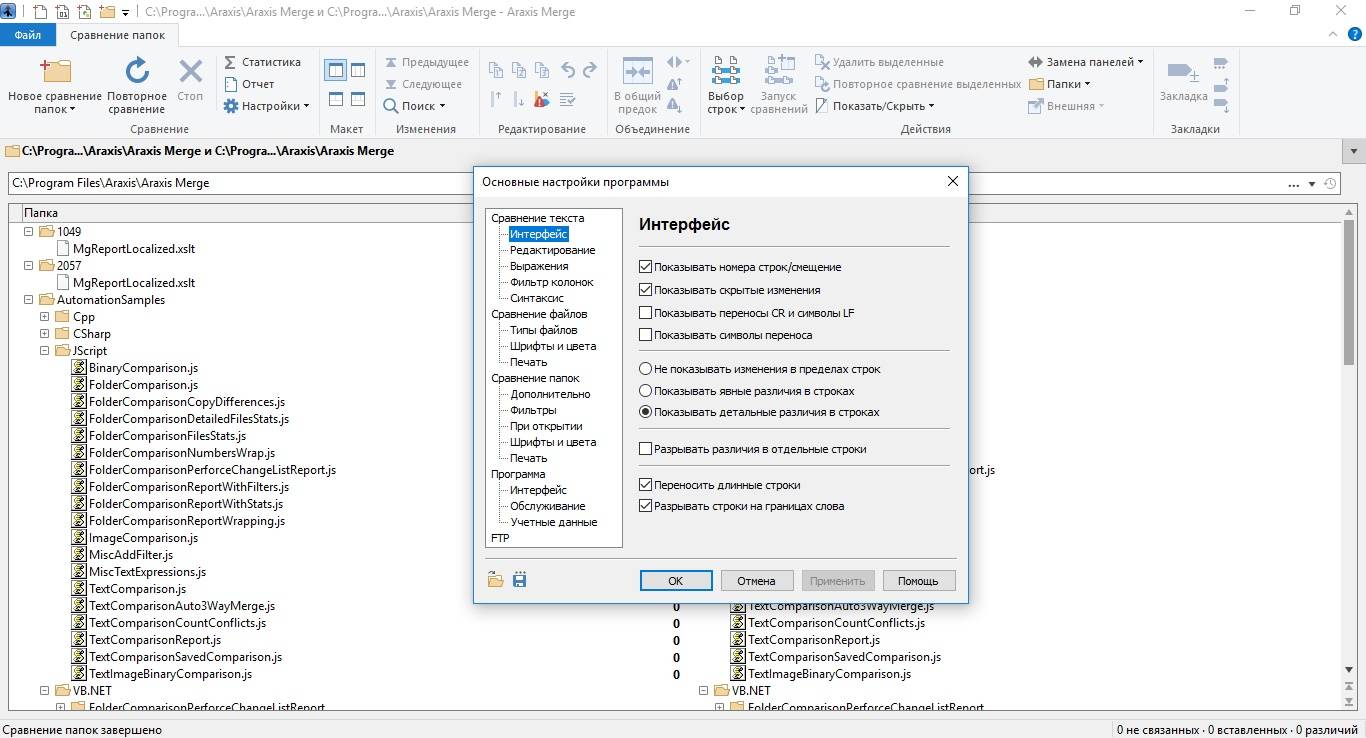Go to Предыдущее change
This screenshot has height=738, width=1366.
coord(426,62)
